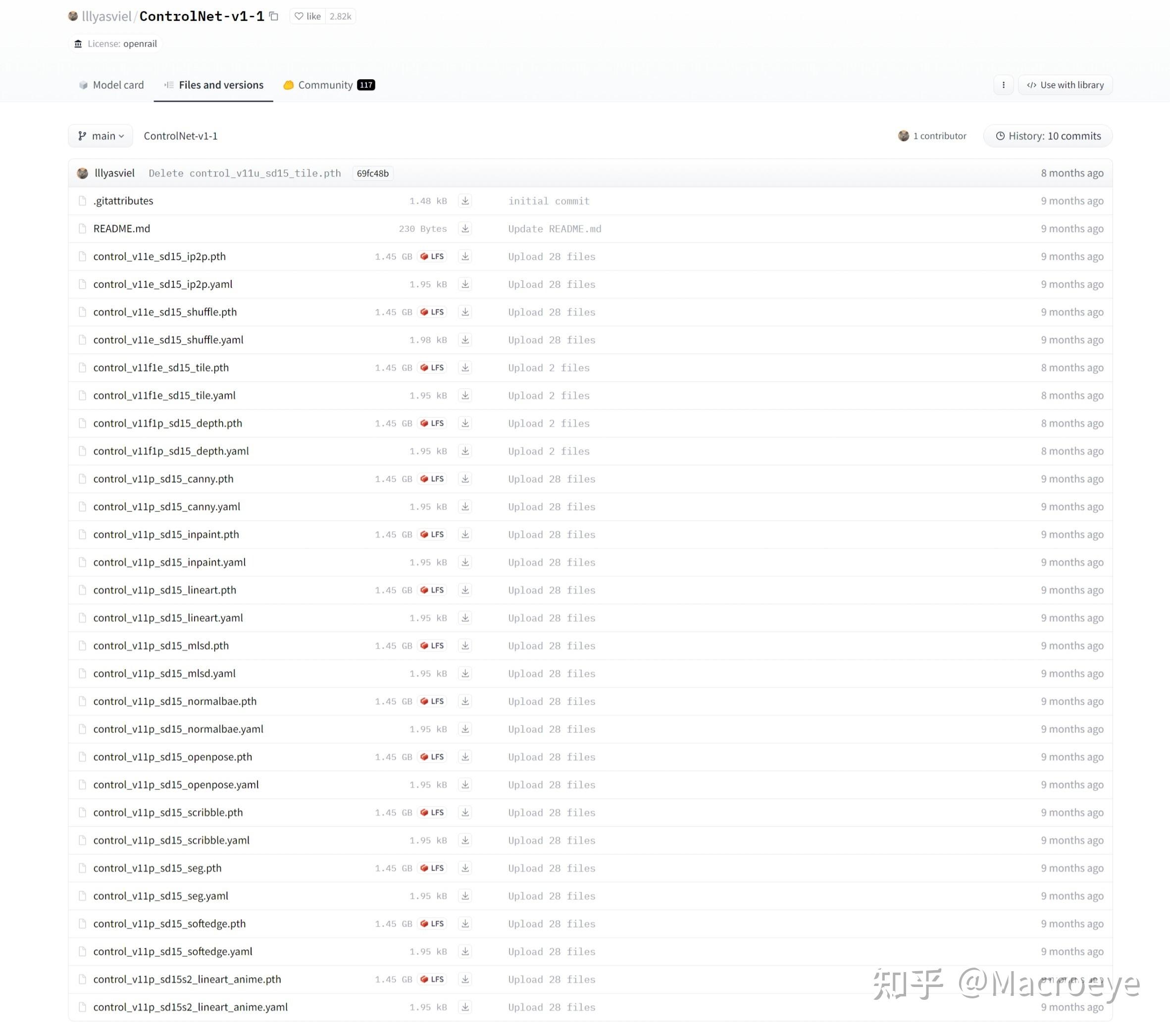Viewport: 1170px width, 1036px height.
Task: Open control_v11p_sd15s2_lineart_anime.pth file
Action: click(x=187, y=979)
